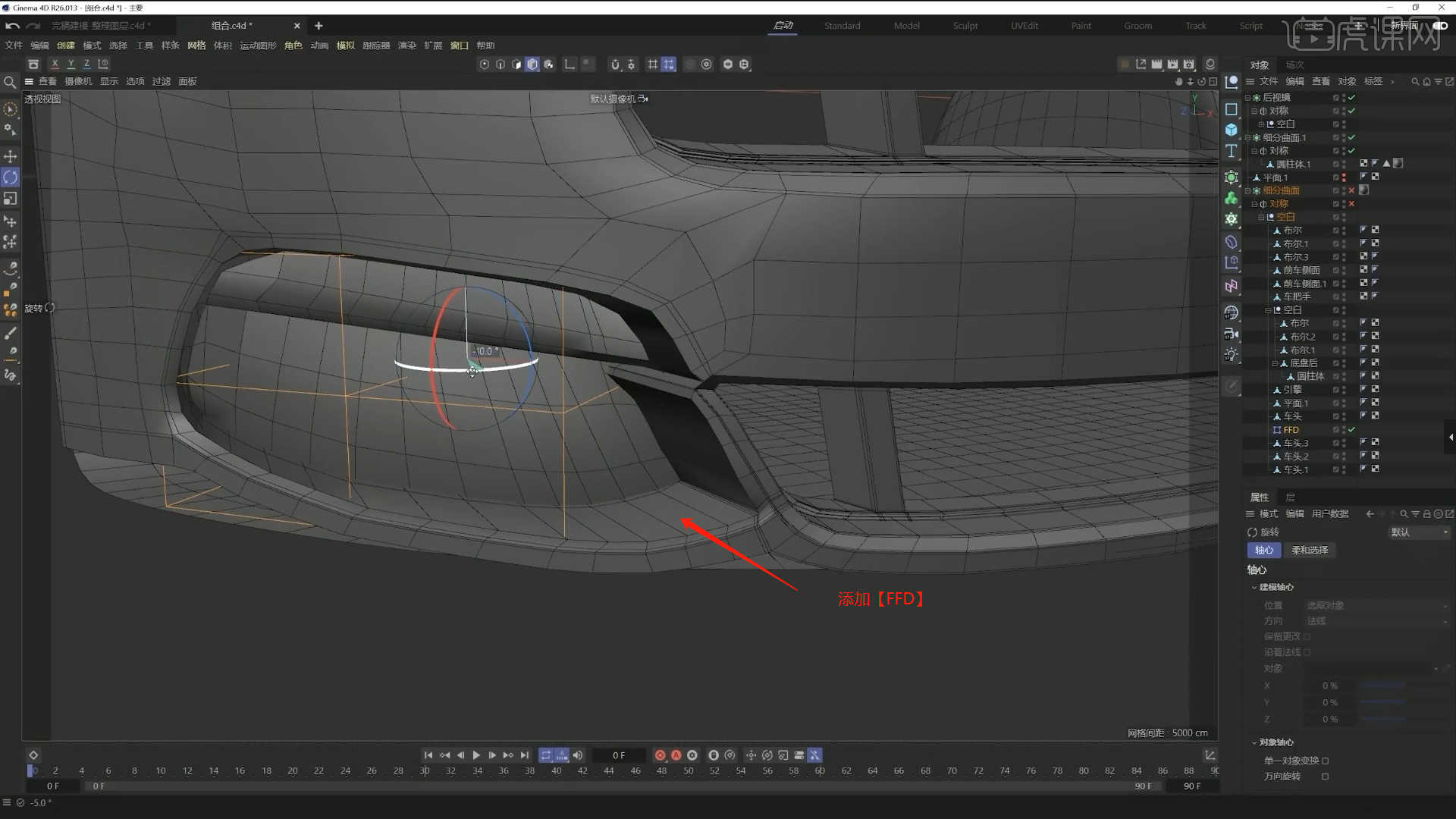Toggle the loop playback button
This screenshot has height=819, width=1456.
tap(546, 755)
